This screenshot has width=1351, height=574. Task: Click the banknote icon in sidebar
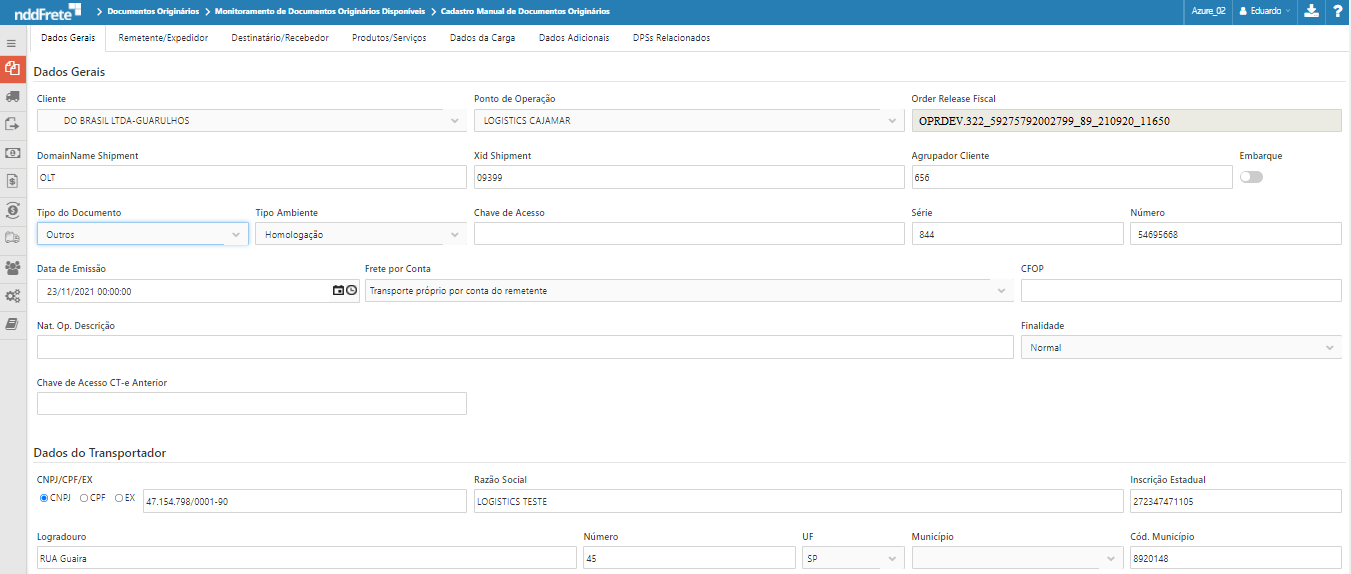pyautogui.click(x=12, y=153)
